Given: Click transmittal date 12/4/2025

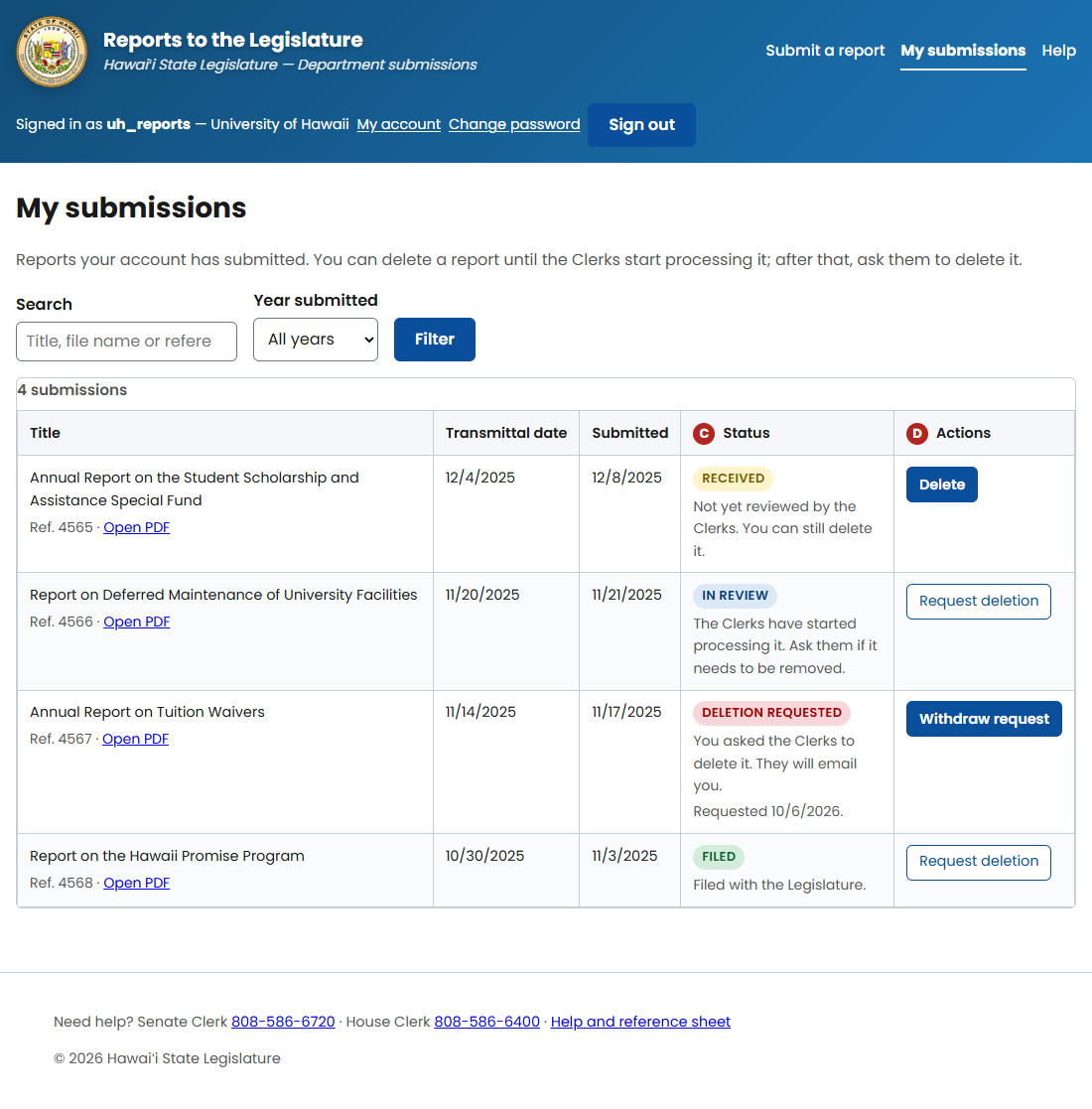Looking at the screenshot, I should [480, 478].
